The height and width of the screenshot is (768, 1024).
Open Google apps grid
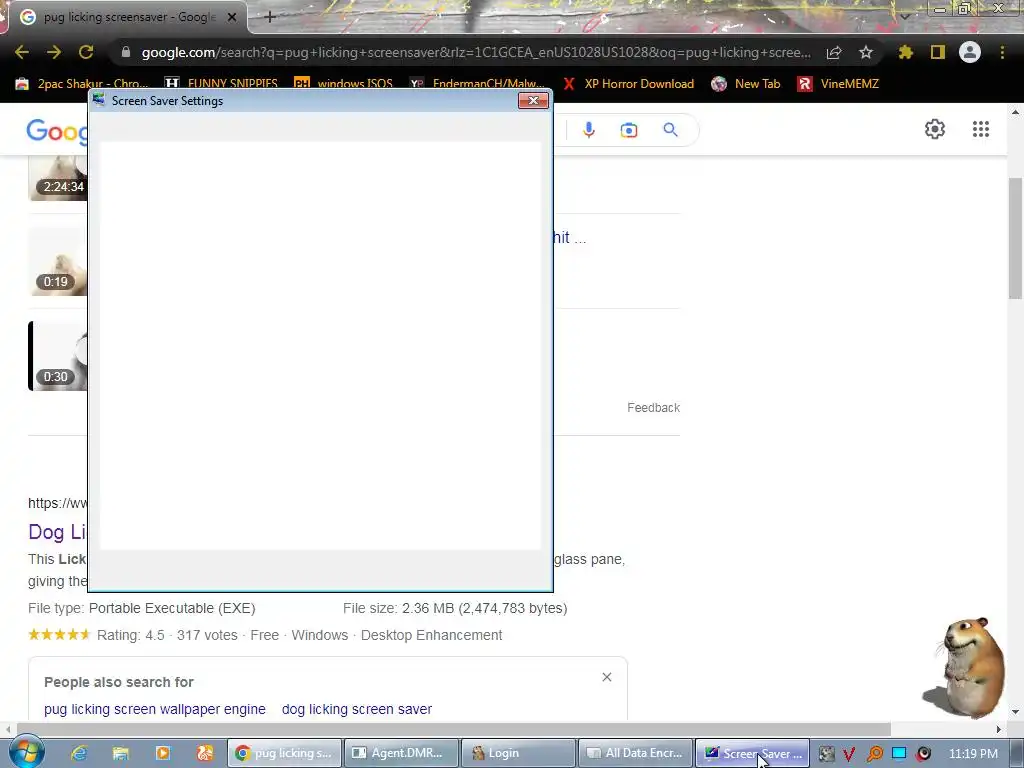980,129
